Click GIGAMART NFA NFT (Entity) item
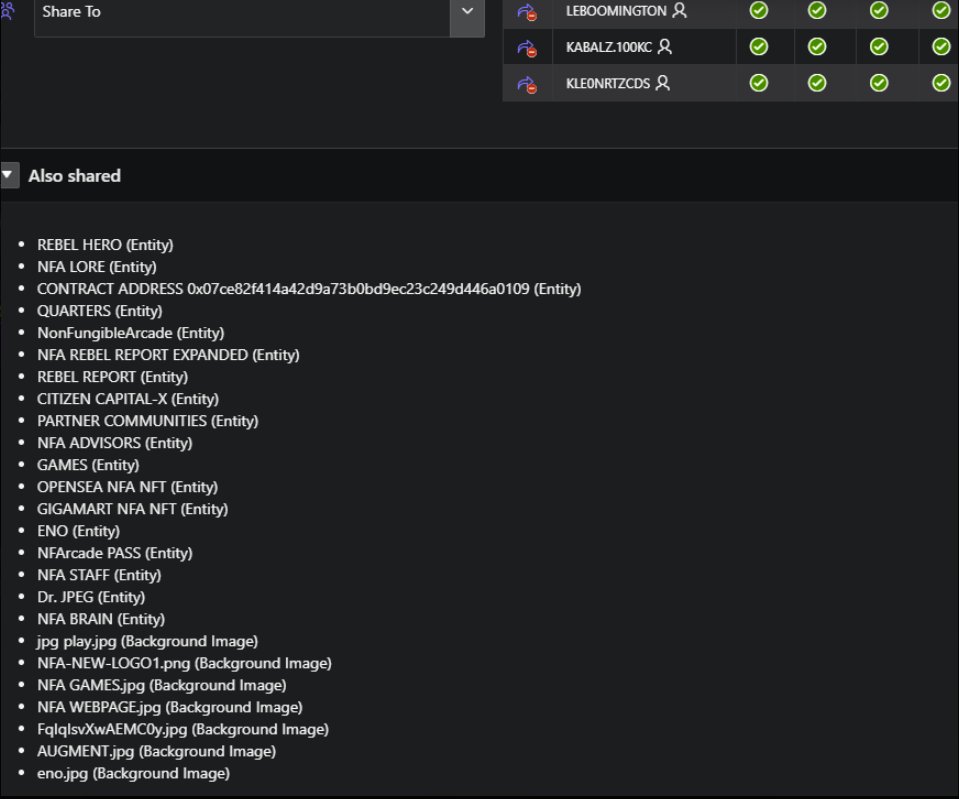This screenshot has width=959, height=799. [132, 509]
